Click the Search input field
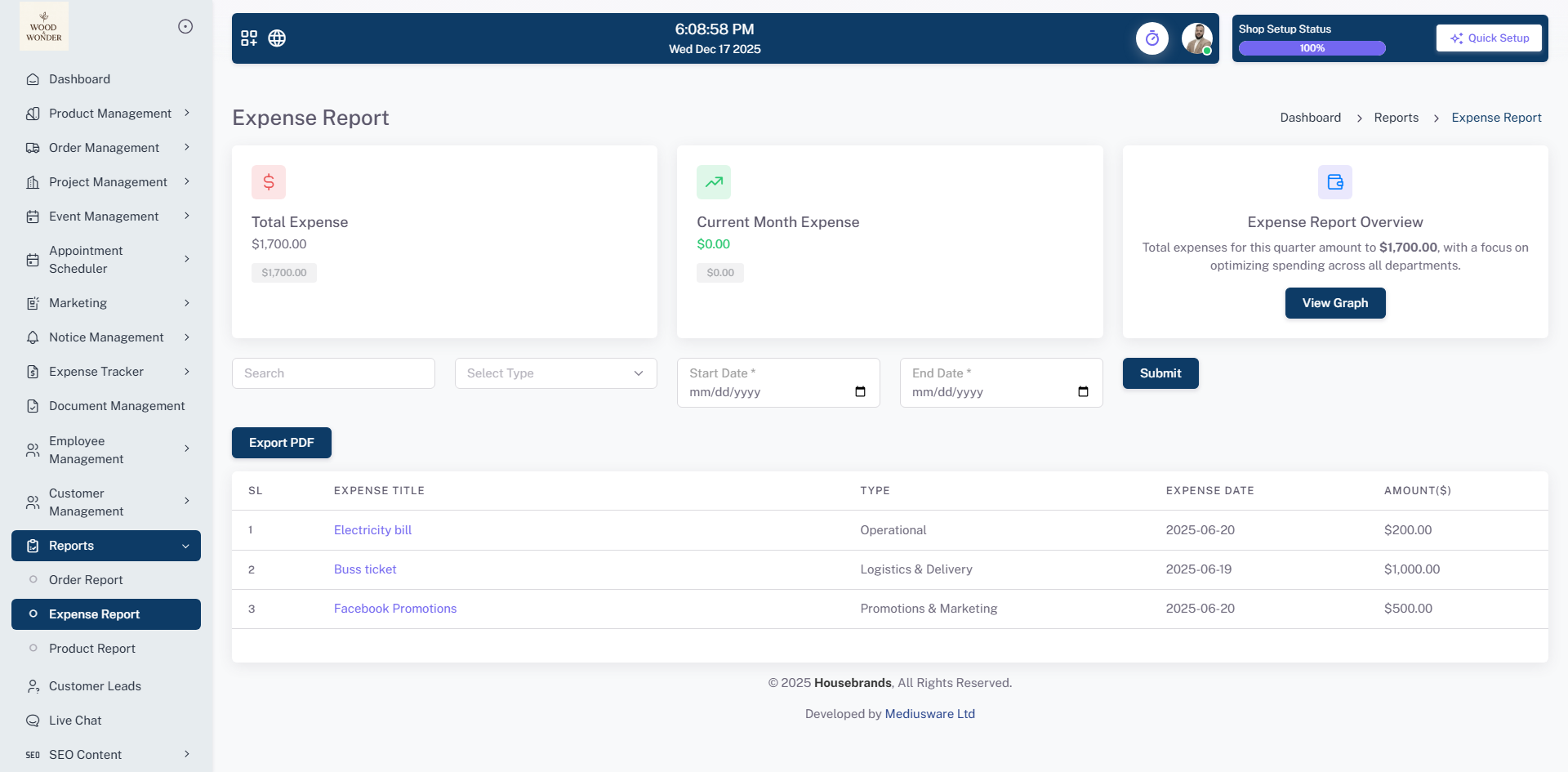 (333, 373)
